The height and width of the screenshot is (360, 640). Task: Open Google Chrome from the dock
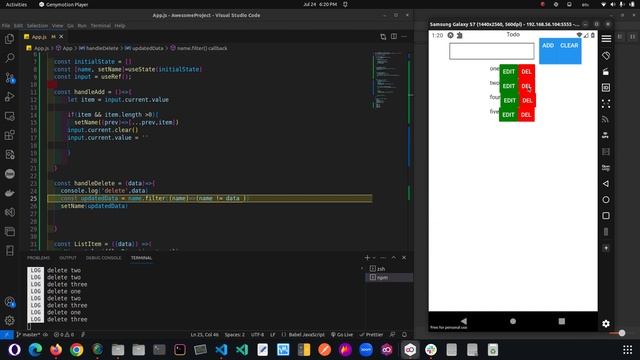click(76, 350)
